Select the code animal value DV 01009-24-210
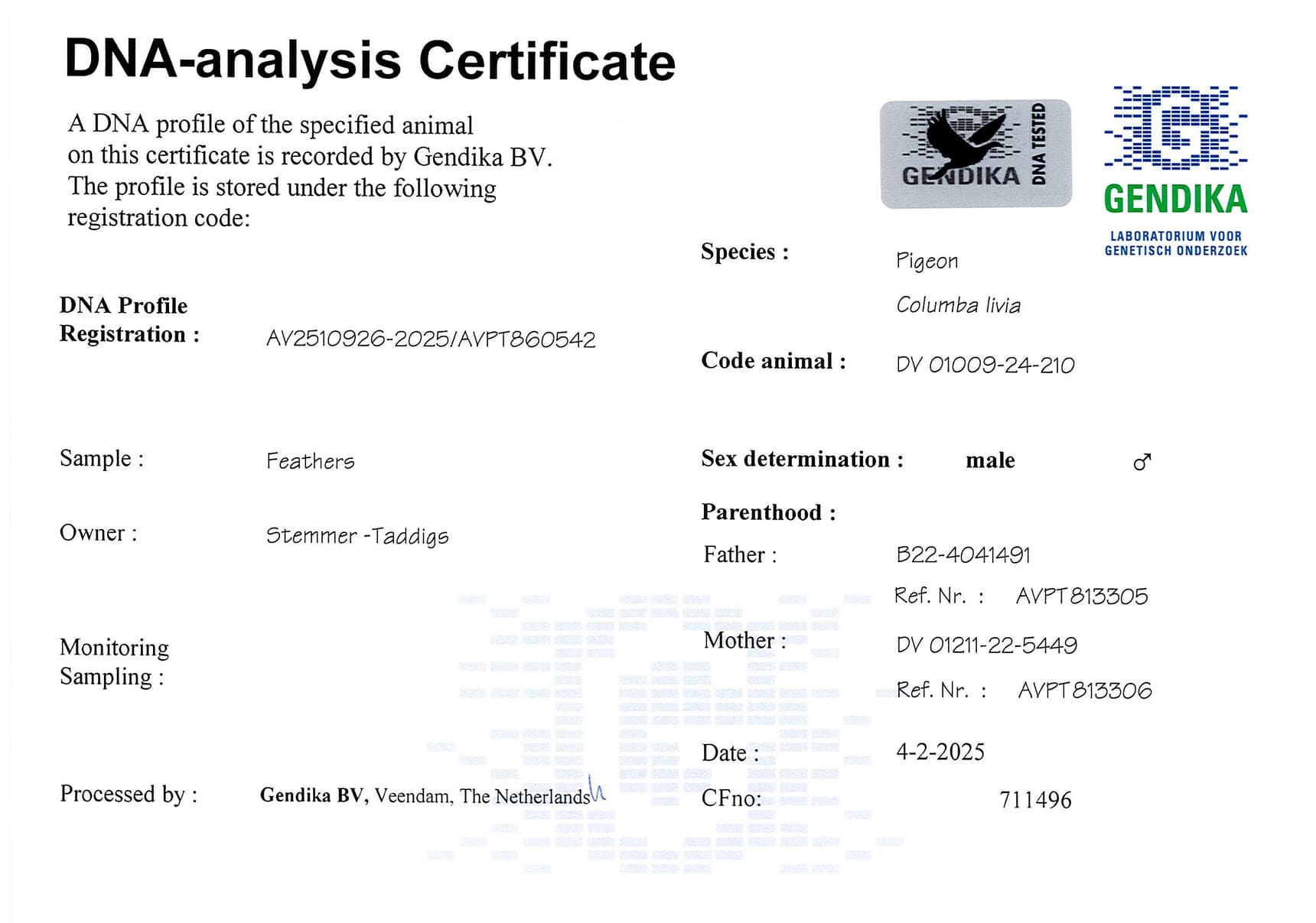 coord(985,365)
